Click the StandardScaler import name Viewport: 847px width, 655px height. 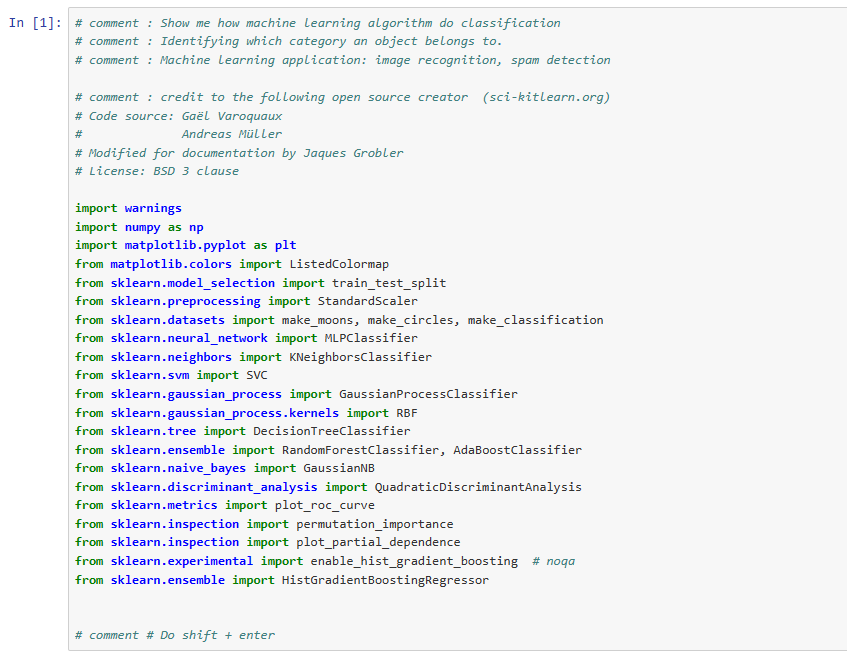point(367,301)
